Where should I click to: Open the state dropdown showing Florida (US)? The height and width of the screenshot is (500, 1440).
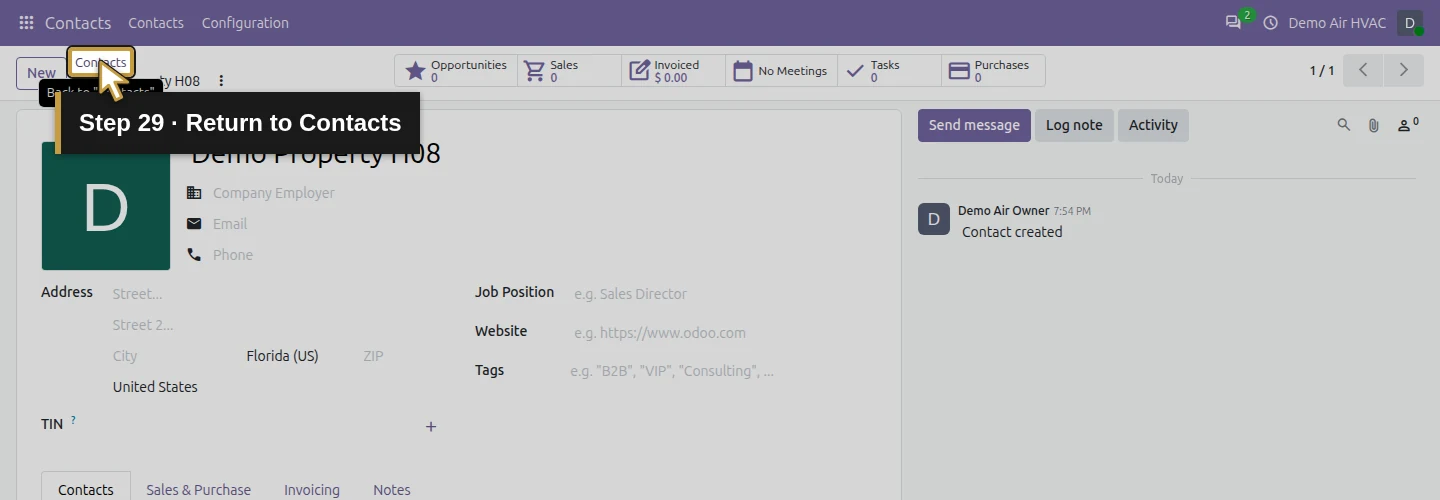[298, 356]
